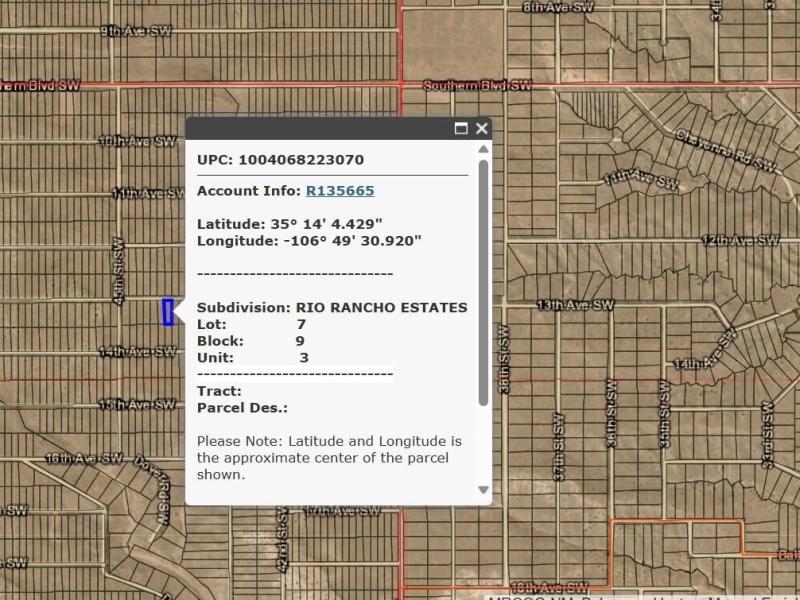Click the popup vertical scrollbar thumb
Viewport: 800px width, 600px height.
[483, 283]
